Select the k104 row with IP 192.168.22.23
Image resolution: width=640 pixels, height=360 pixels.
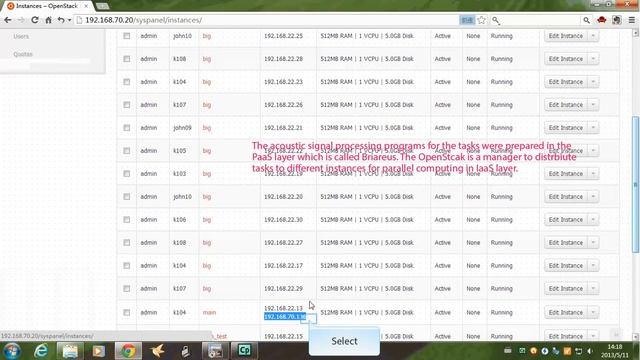127,82
